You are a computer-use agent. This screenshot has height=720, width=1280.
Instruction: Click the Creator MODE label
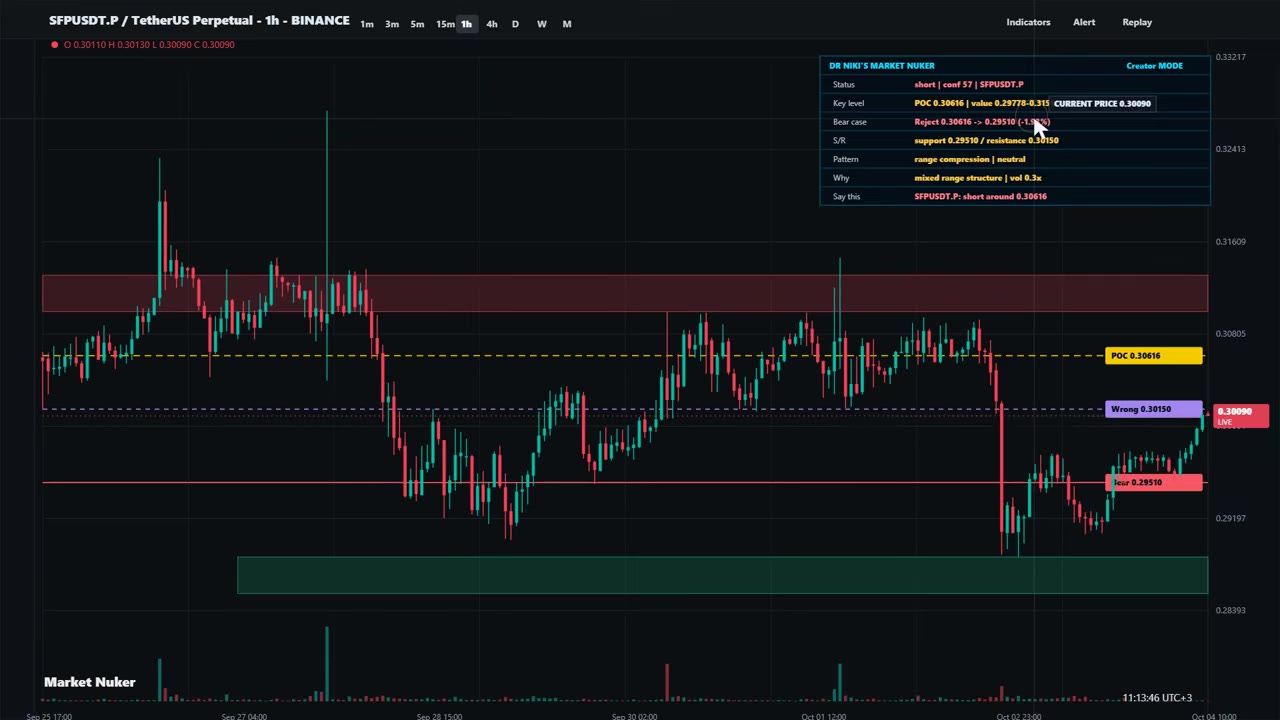1154,66
